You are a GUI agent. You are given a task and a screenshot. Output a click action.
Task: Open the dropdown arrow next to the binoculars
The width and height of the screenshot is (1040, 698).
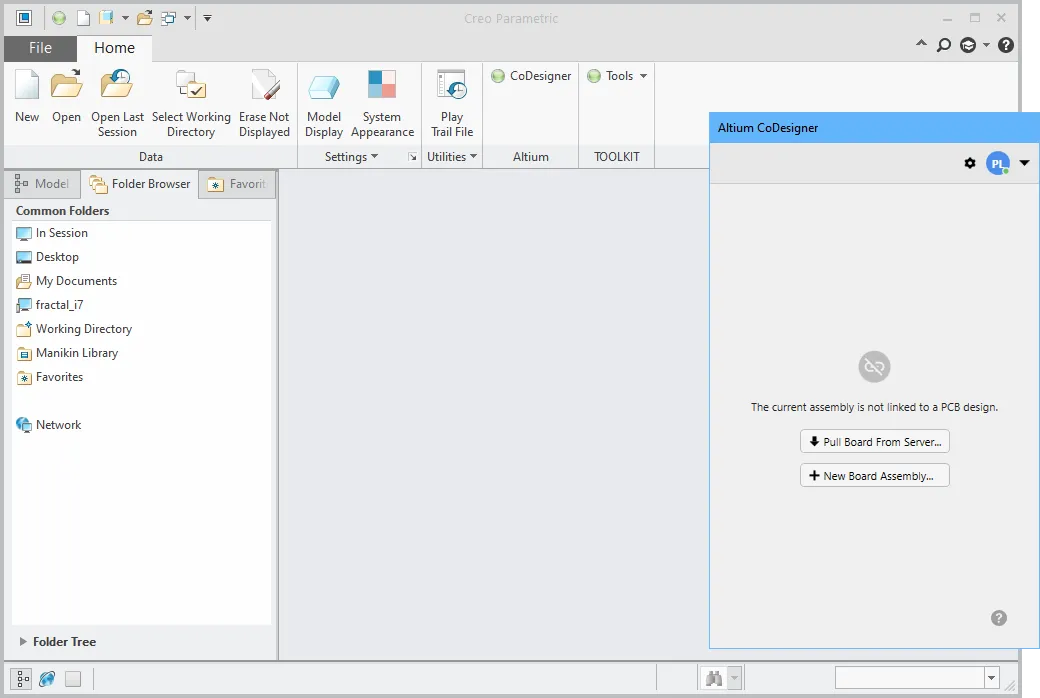734,678
